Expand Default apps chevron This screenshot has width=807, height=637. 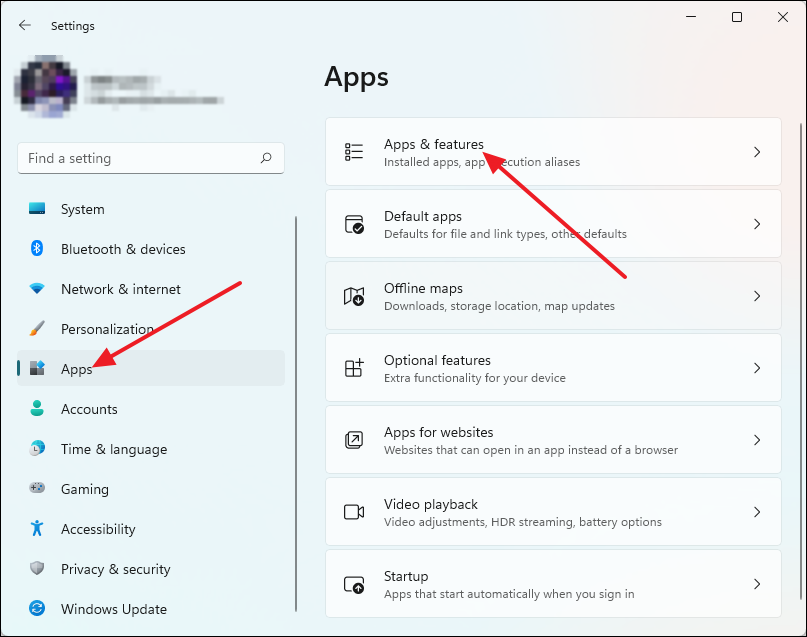click(x=757, y=224)
